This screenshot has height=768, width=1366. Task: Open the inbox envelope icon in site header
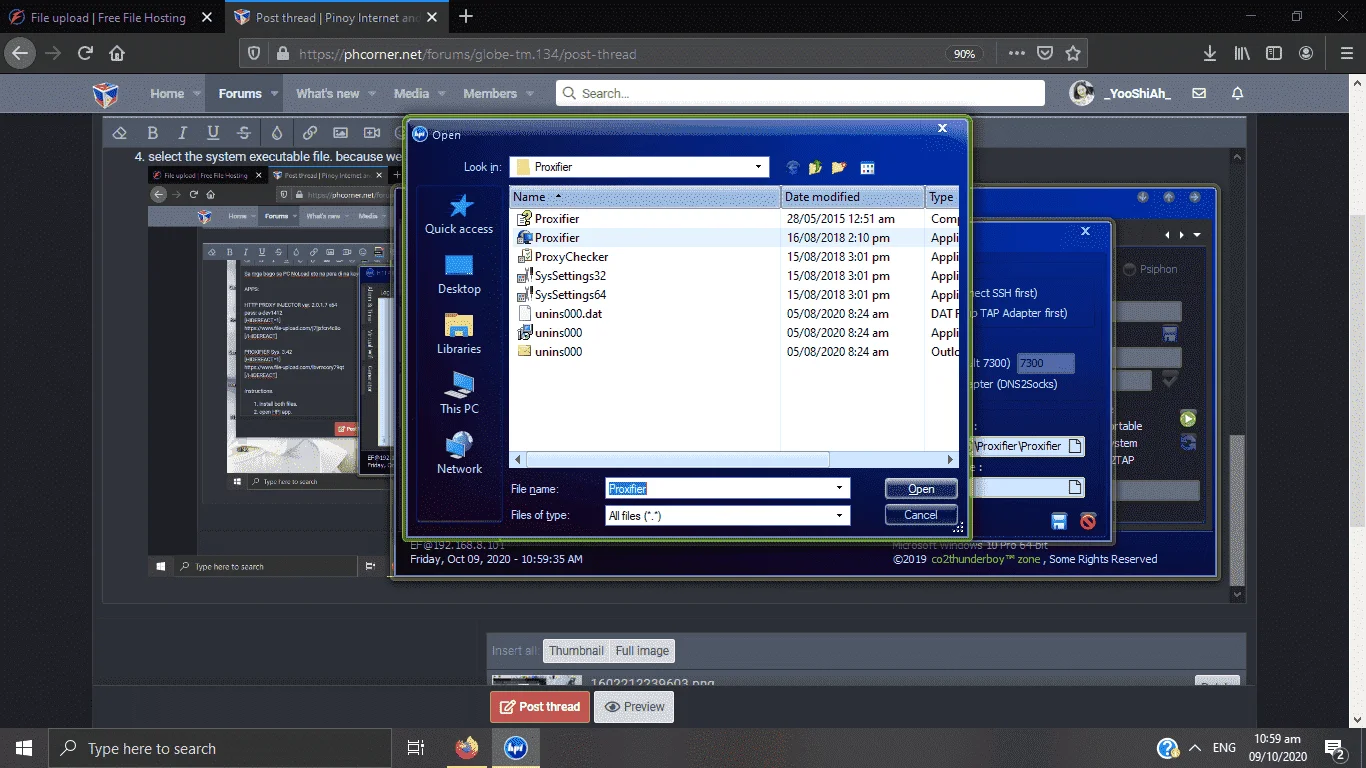pos(1199,93)
